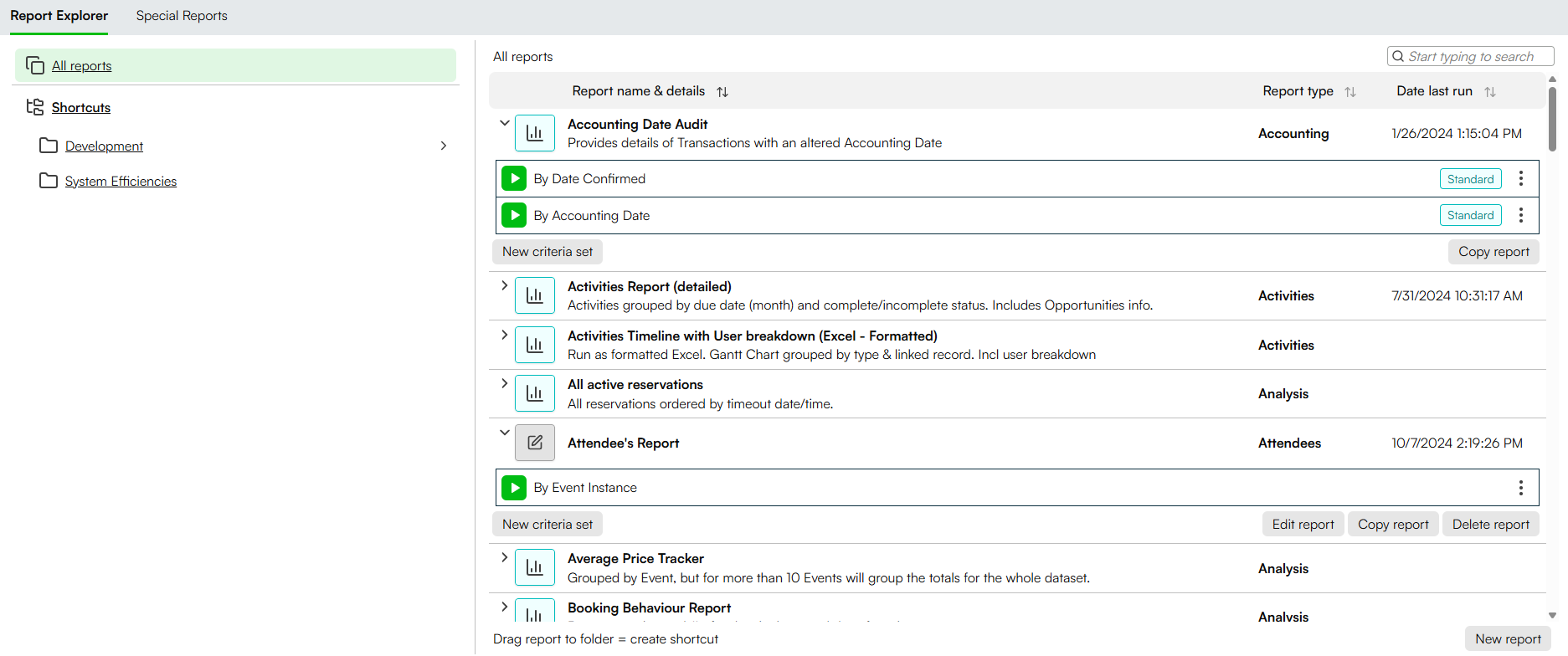The width and height of the screenshot is (1568, 656).
Task: Expand the Average Price Tracker row
Action: [x=504, y=557]
